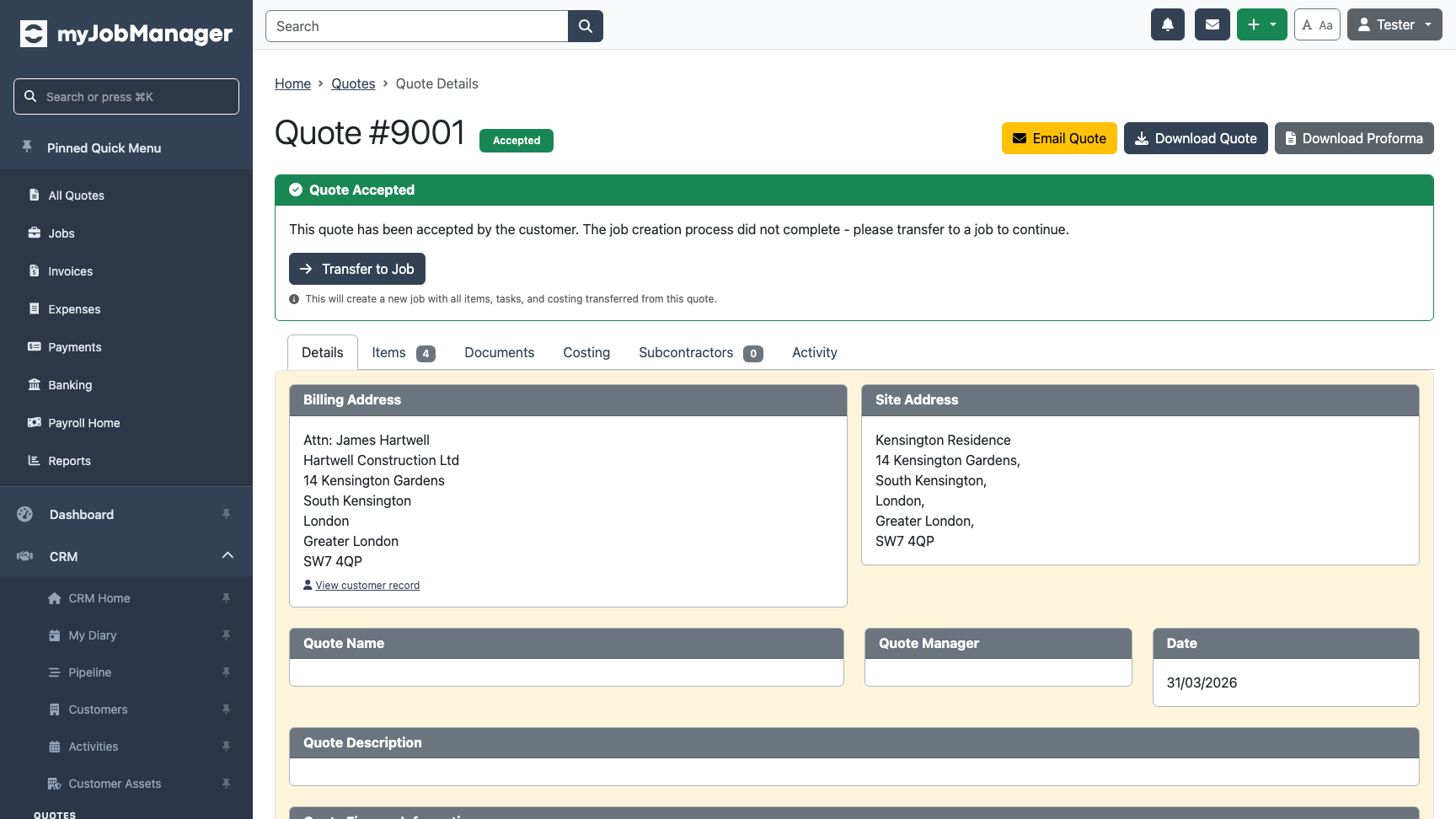Toggle the pin next to Customers
This screenshot has width=1456, height=819.
coord(226,709)
